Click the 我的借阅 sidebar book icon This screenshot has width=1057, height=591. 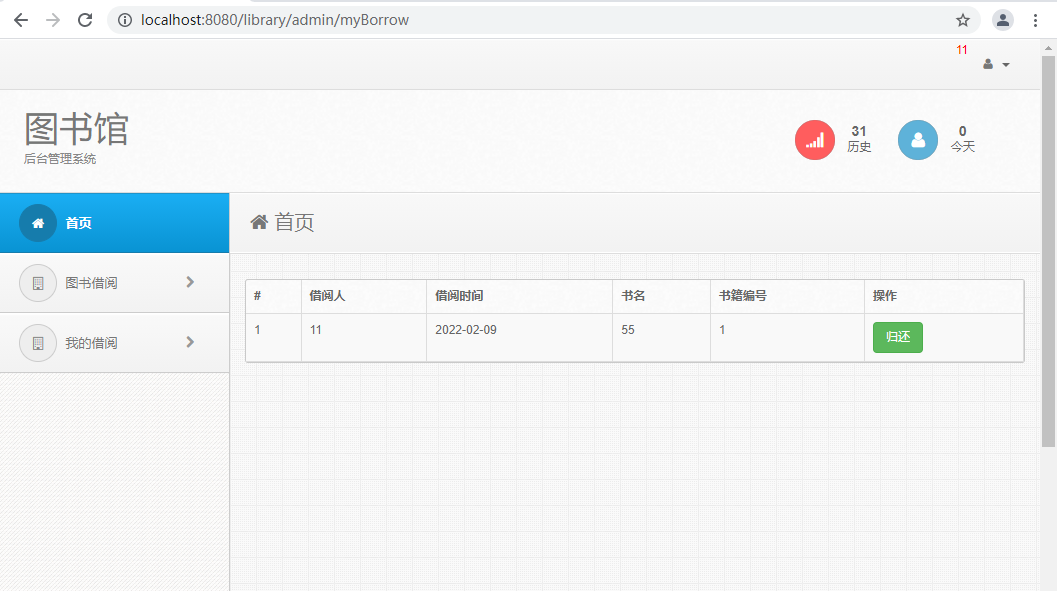point(38,343)
